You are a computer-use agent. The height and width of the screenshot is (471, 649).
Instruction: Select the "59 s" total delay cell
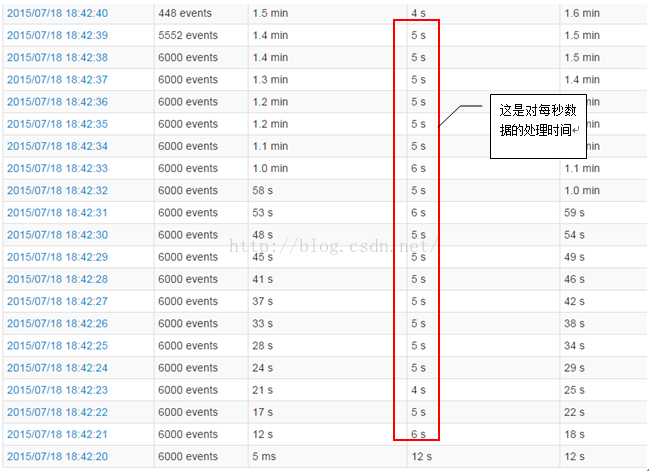pyautogui.click(x=574, y=213)
